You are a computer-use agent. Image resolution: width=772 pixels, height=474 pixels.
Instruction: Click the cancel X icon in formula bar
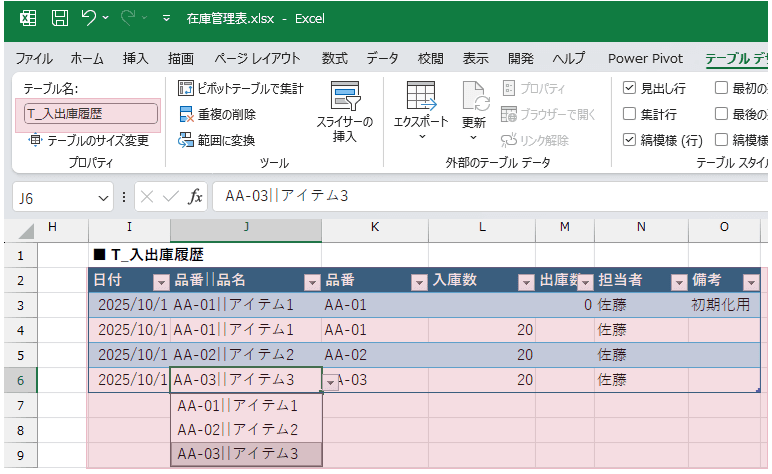pos(147,197)
